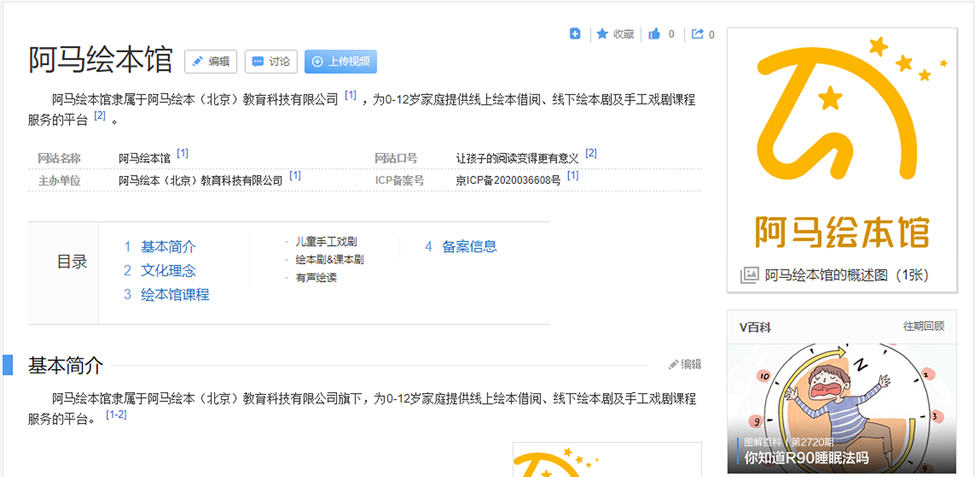Click the 上传视频 upload video button
Screen dimensions: 975x477
pyautogui.click(x=341, y=62)
